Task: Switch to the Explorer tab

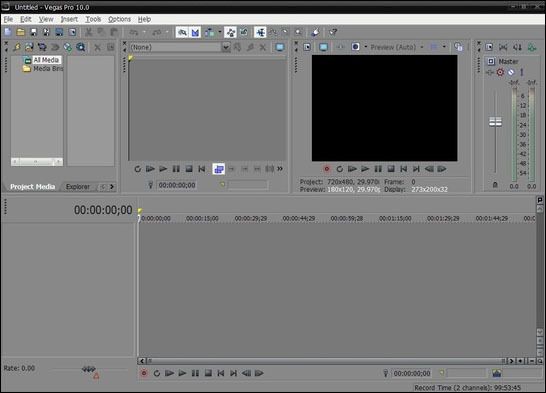Action: click(78, 187)
